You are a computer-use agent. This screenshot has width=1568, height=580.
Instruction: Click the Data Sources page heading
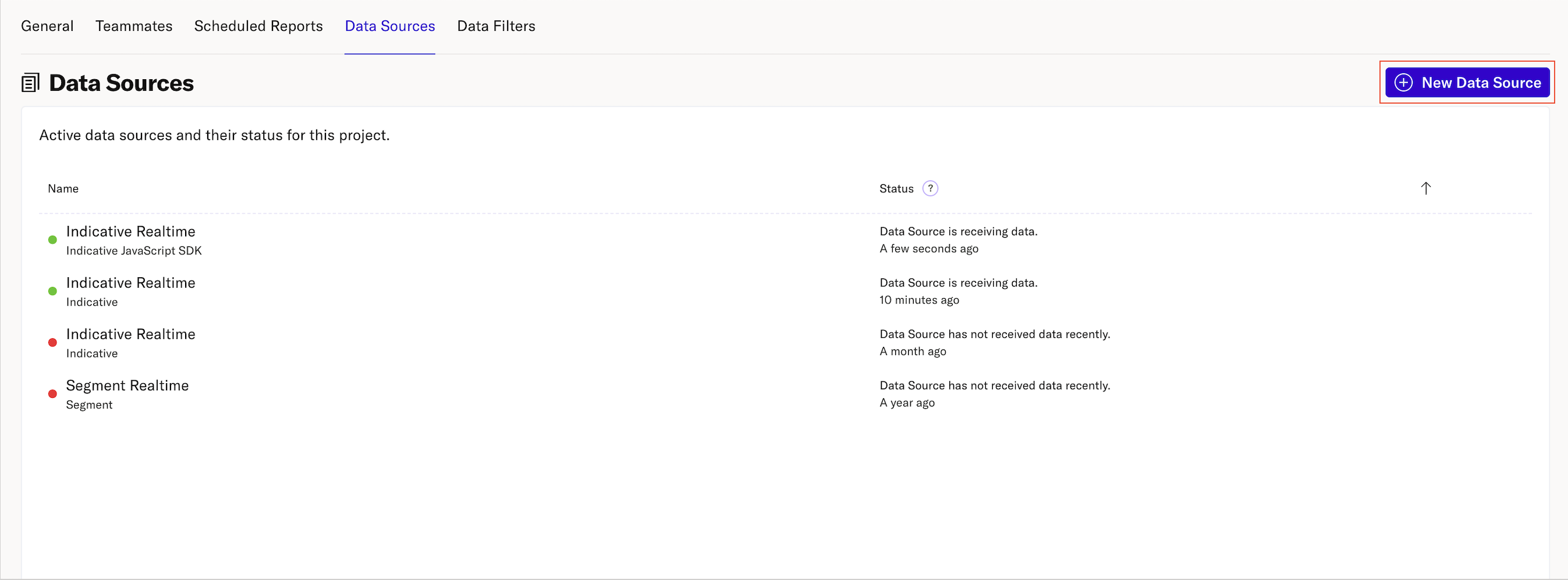pyautogui.click(x=121, y=83)
